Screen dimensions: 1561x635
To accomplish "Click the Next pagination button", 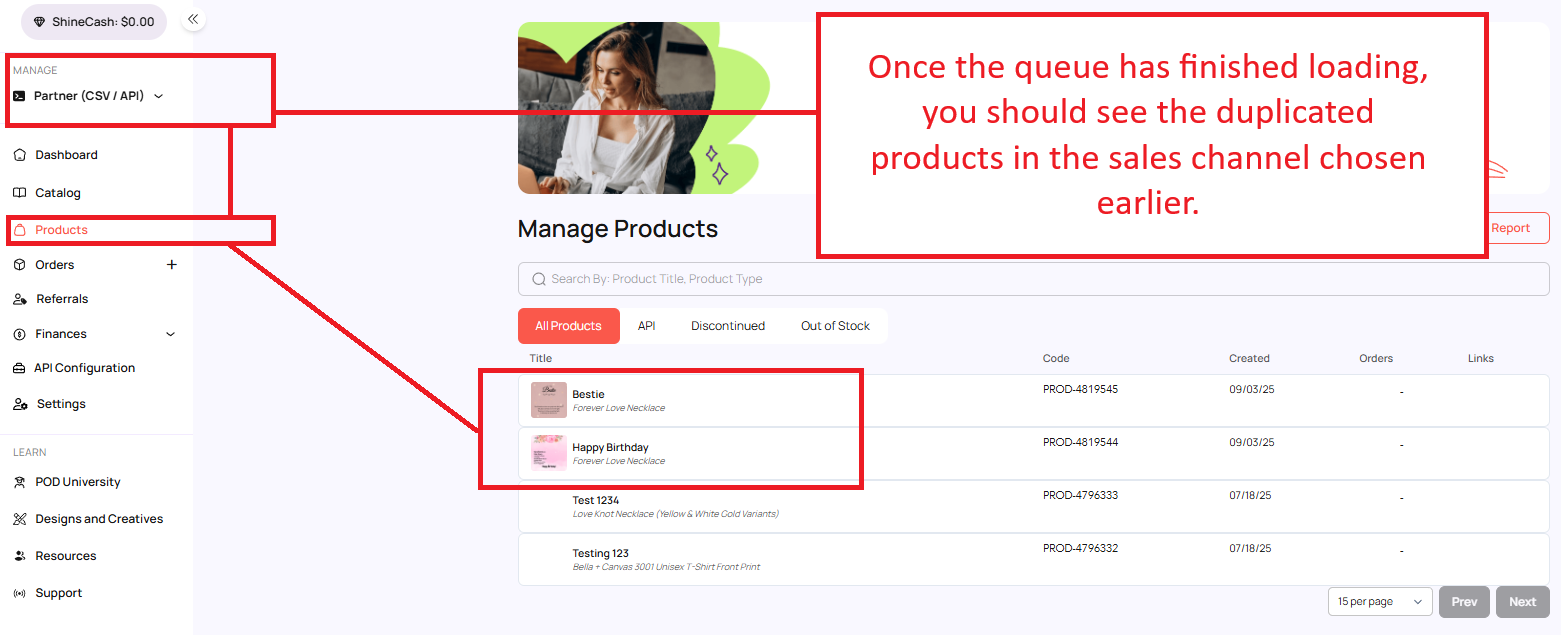I will coord(1522,602).
